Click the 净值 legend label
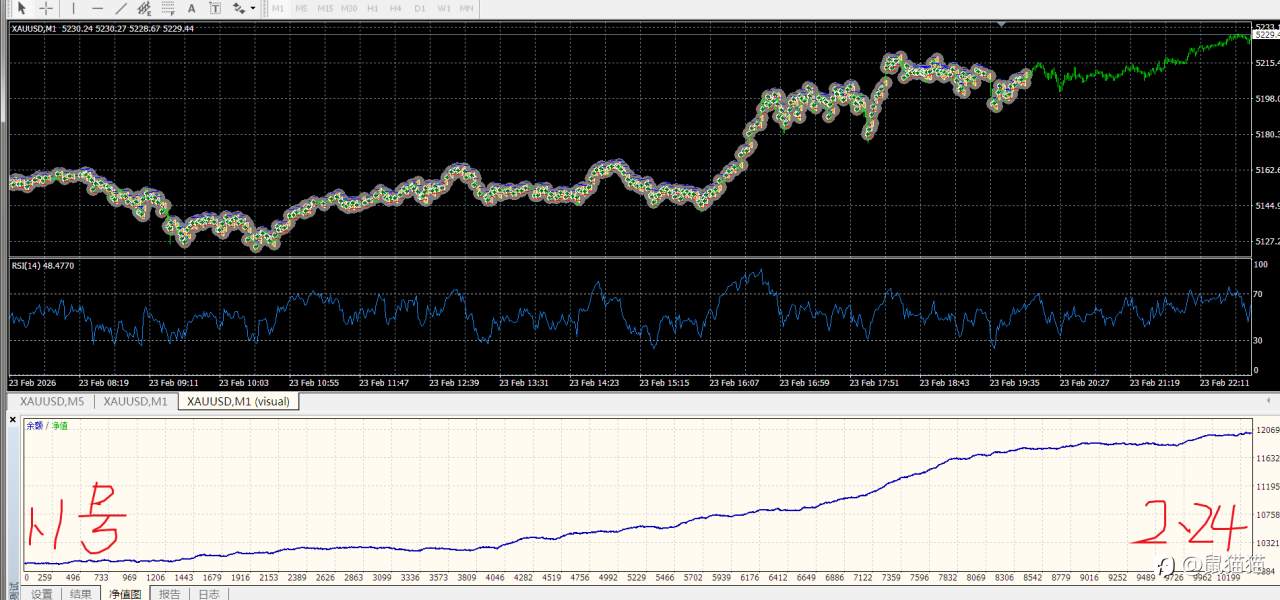Image resolution: width=1280 pixels, height=600 pixels. pos(60,426)
